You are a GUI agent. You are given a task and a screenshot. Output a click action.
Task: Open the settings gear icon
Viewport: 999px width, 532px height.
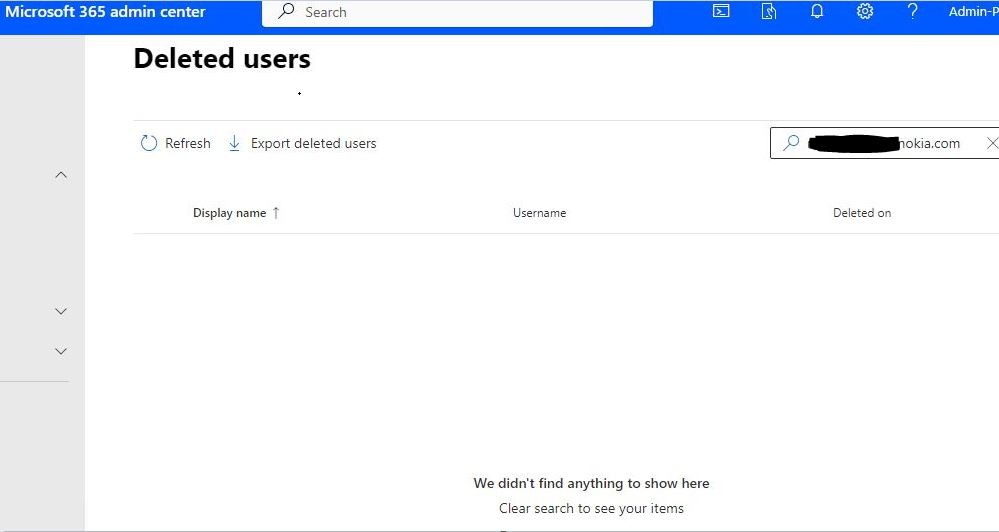click(x=865, y=11)
